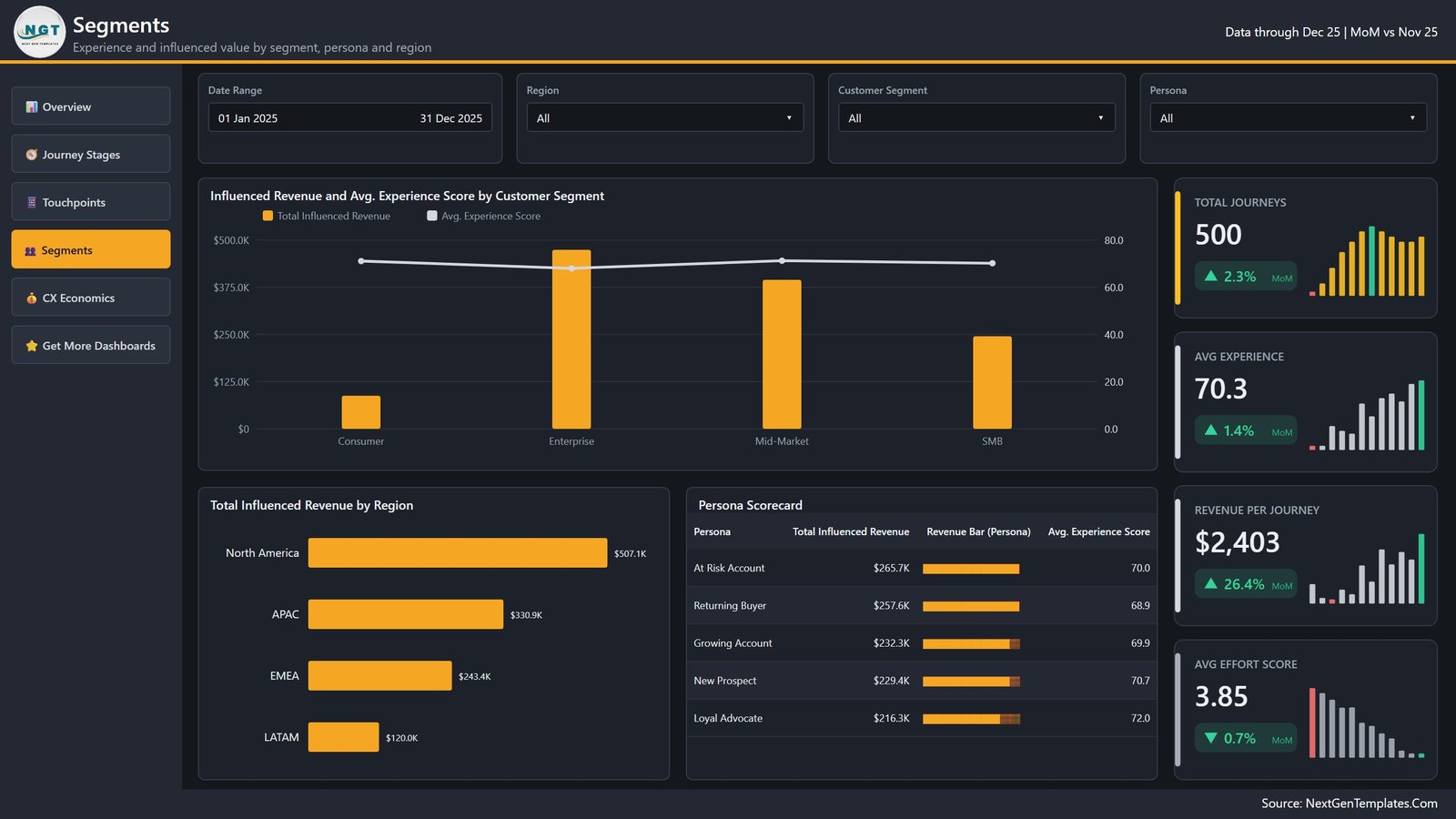Click the Overview chart icon in sidebar
Viewport: 1456px width, 819px height.
click(32, 107)
